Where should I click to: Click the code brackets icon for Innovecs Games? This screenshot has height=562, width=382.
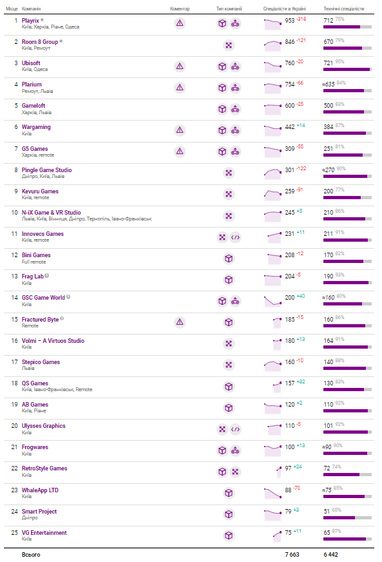[x=235, y=237]
